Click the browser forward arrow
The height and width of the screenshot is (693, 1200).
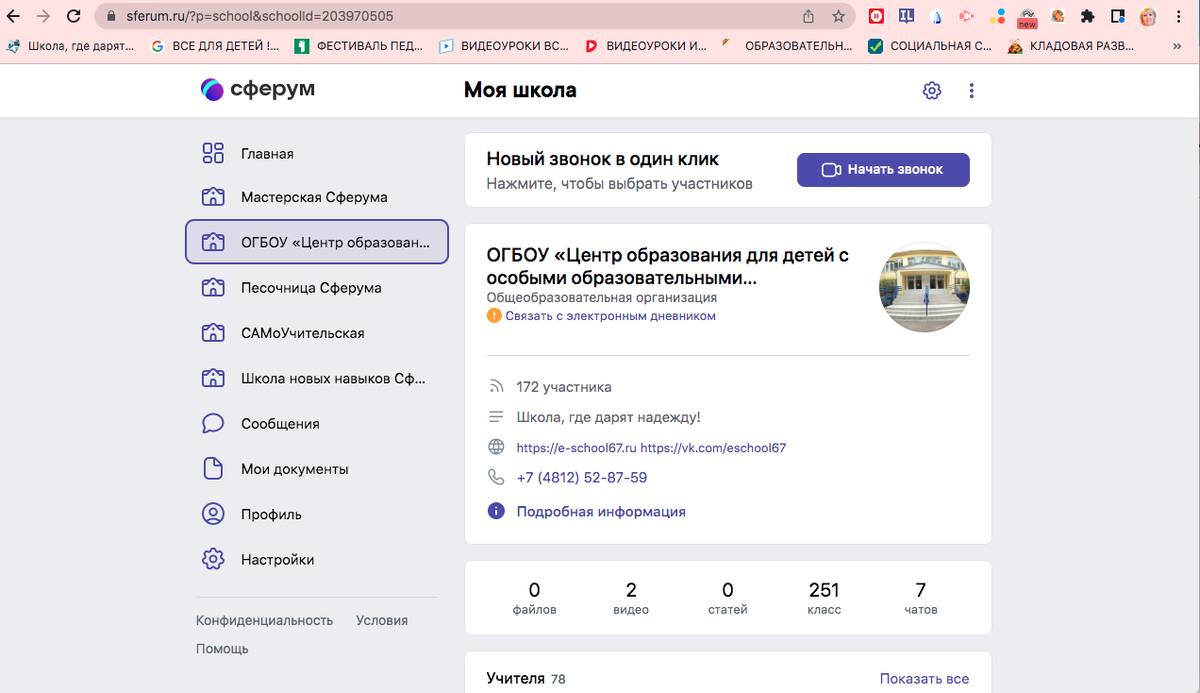click(x=44, y=16)
